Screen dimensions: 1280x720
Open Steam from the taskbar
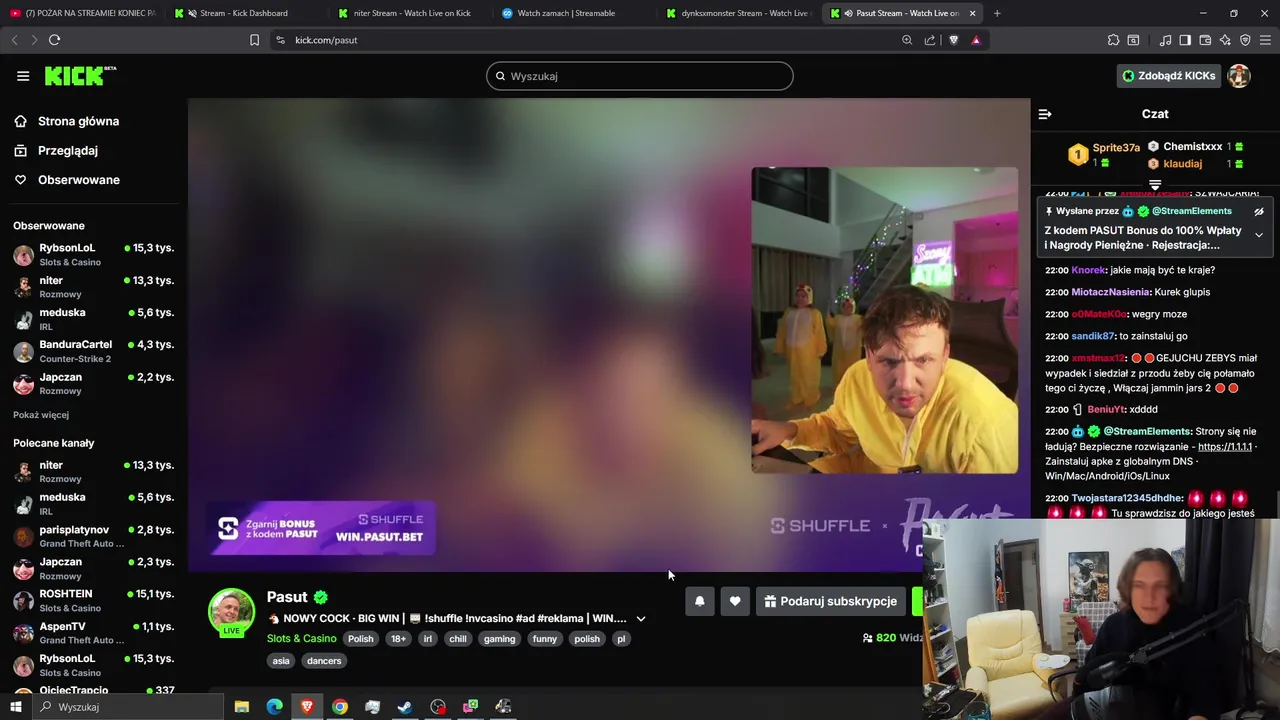click(x=405, y=707)
